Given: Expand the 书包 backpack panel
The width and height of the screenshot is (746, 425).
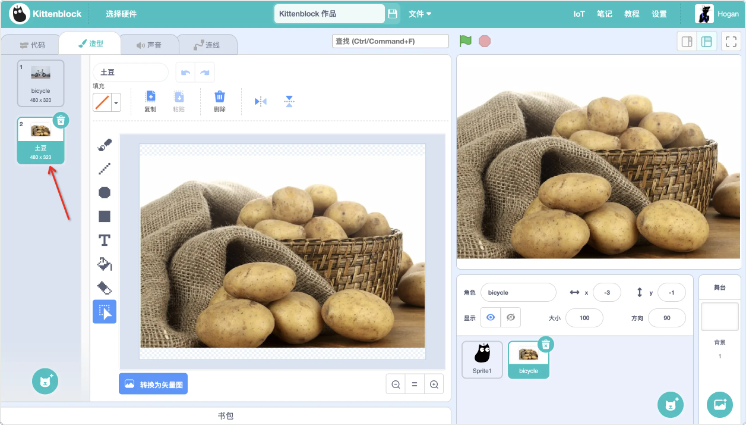Looking at the screenshot, I should (x=226, y=415).
